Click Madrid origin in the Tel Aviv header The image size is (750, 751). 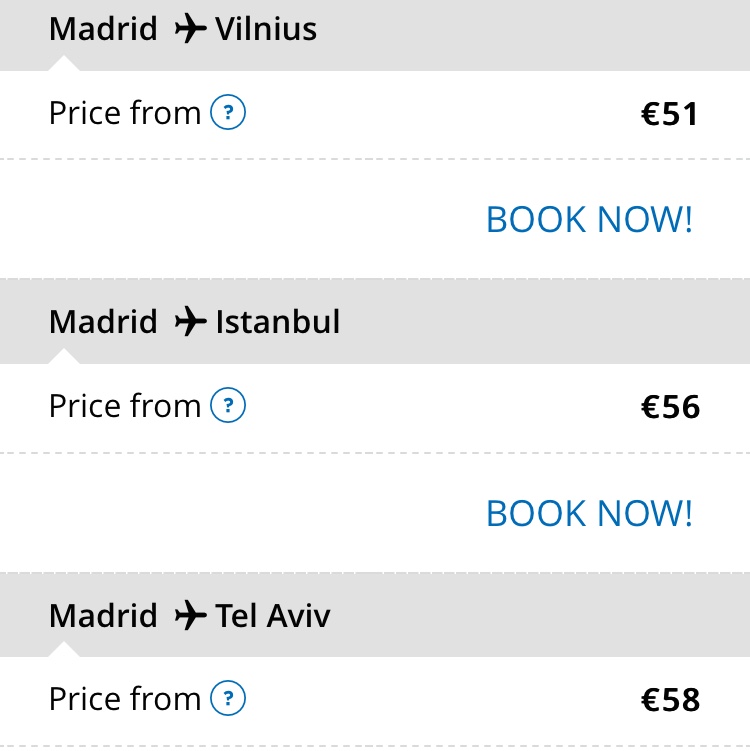(103, 615)
